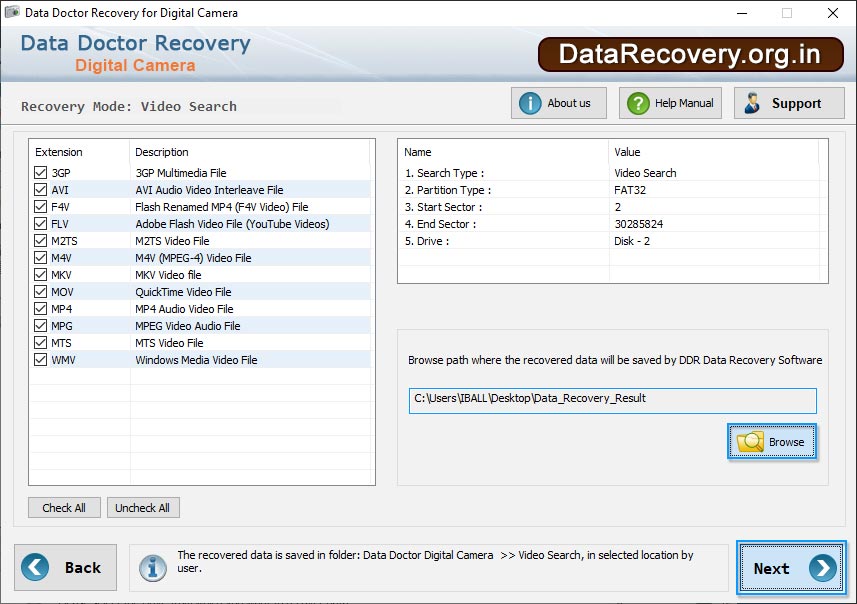Select 'AVI Audio Video Interleave File' row

[x=200, y=190]
